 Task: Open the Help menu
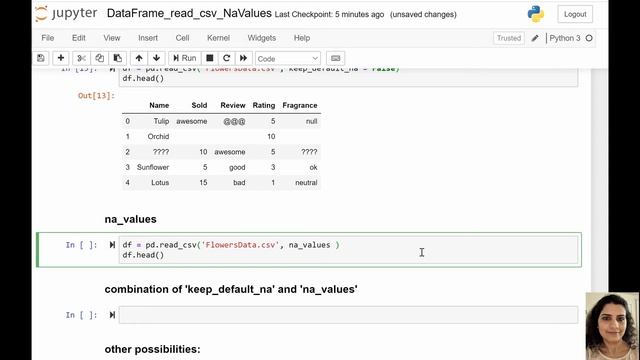click(x=302, y=38)
